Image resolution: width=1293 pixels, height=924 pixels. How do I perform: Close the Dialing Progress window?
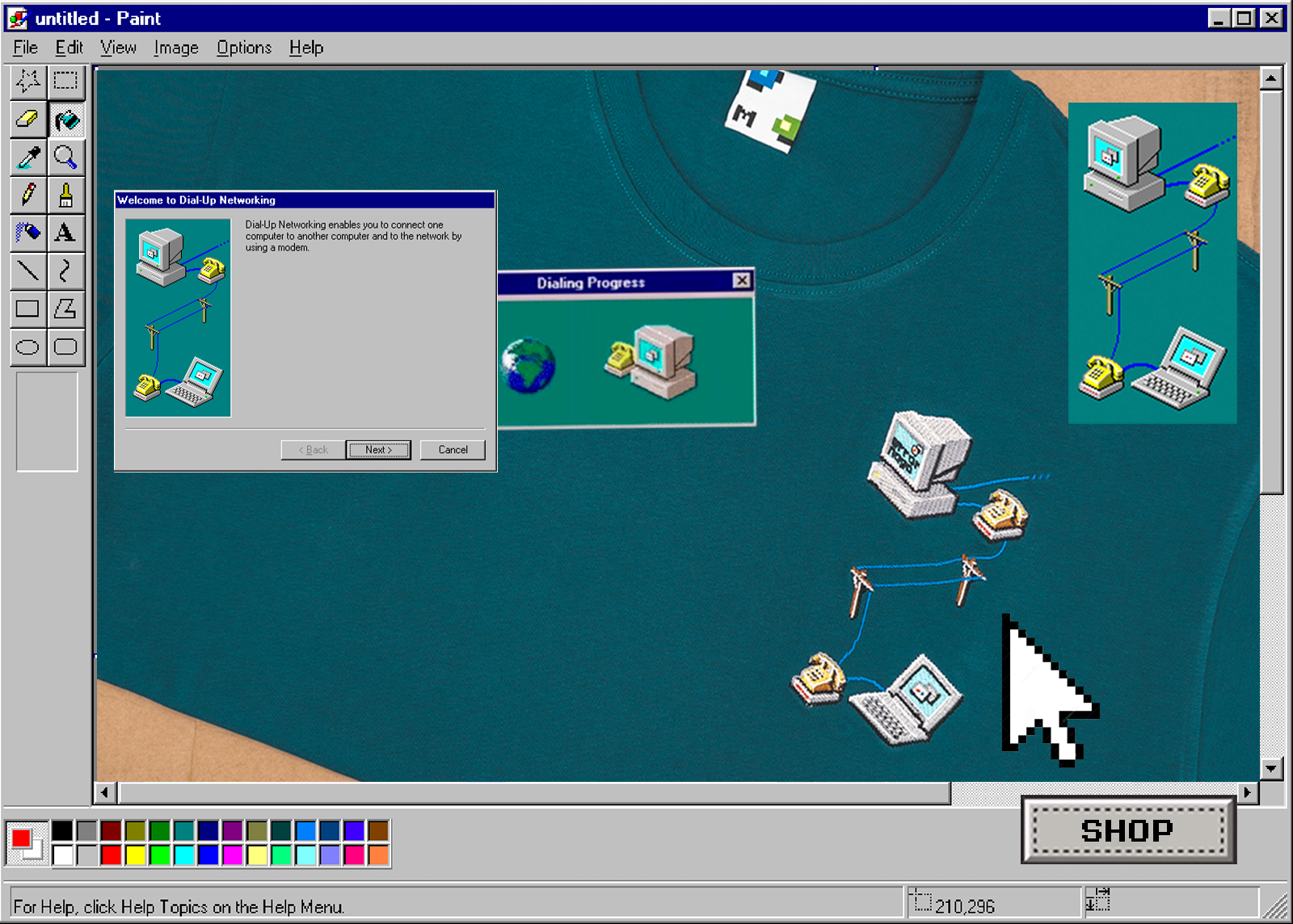coord(741,280)
